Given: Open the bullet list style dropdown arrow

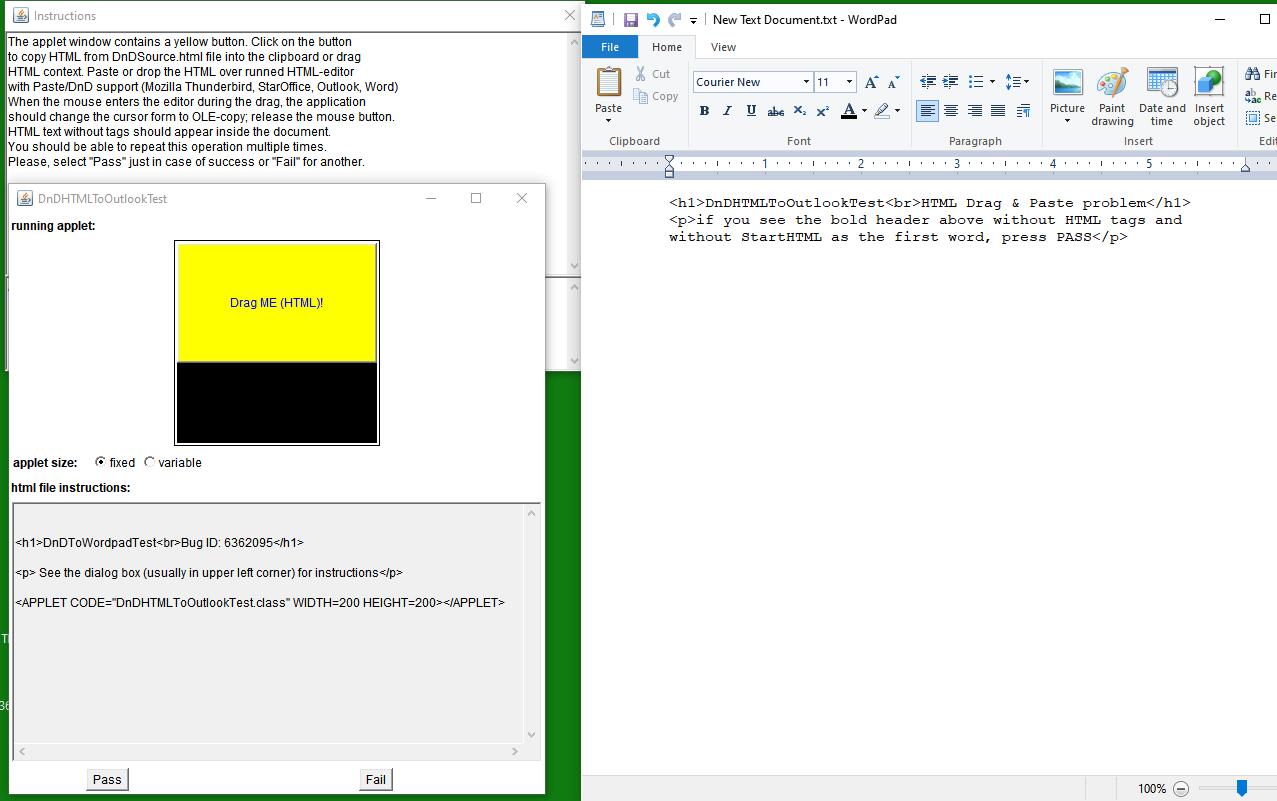Looking at the screenshot, I should tap(992, 82).
